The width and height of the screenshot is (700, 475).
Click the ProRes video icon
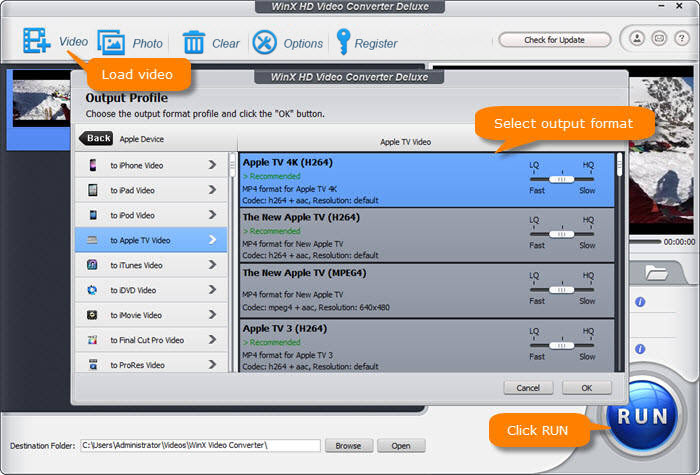tap(92, 364)
